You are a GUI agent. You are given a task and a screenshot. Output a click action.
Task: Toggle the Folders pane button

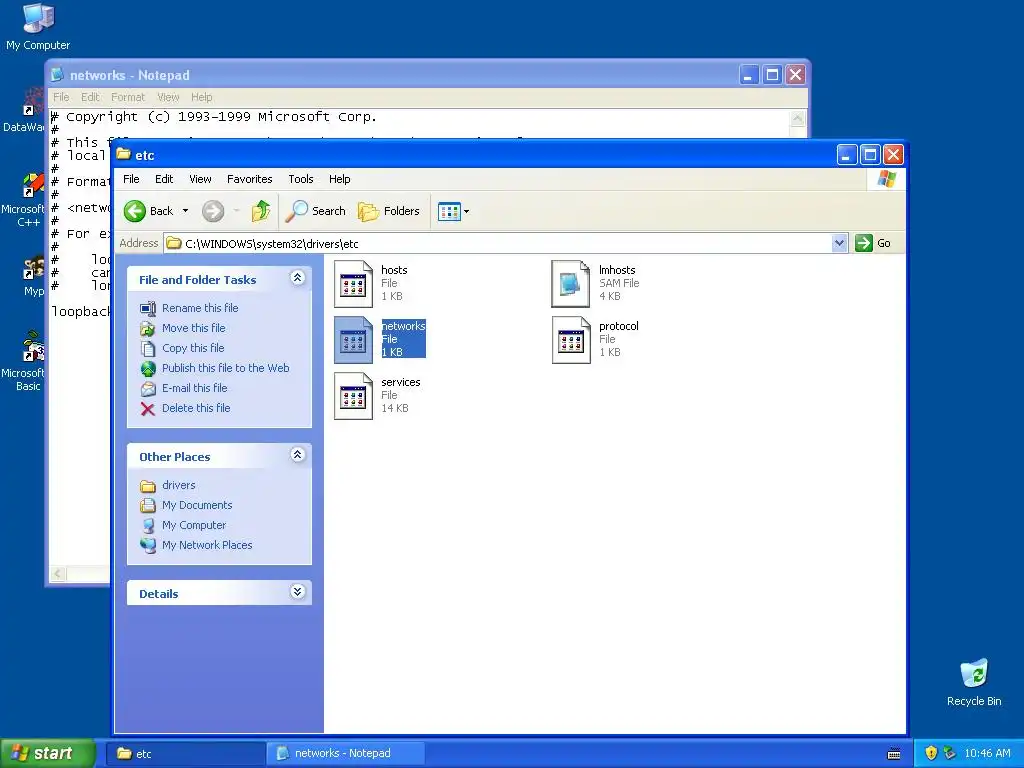(x=389, y=211)
